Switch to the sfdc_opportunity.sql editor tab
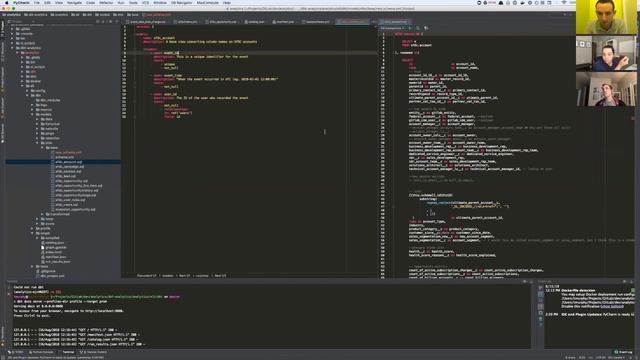The image size is (640, 360). point(222,22)
